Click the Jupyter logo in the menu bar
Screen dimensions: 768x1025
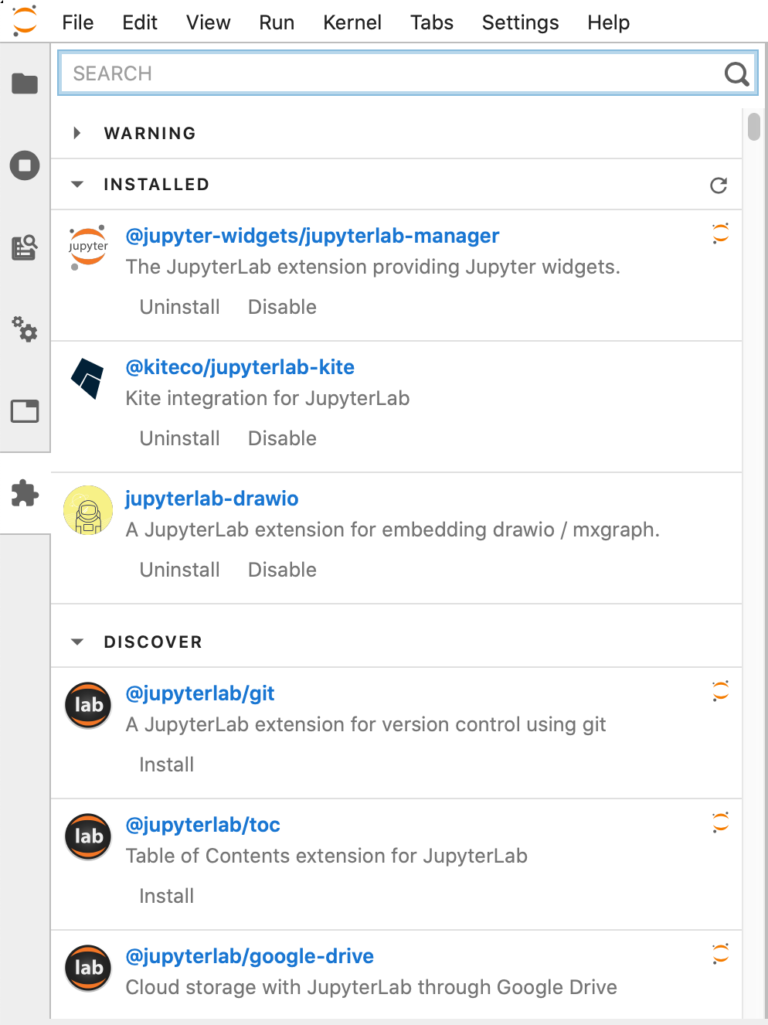coord(24,21)
